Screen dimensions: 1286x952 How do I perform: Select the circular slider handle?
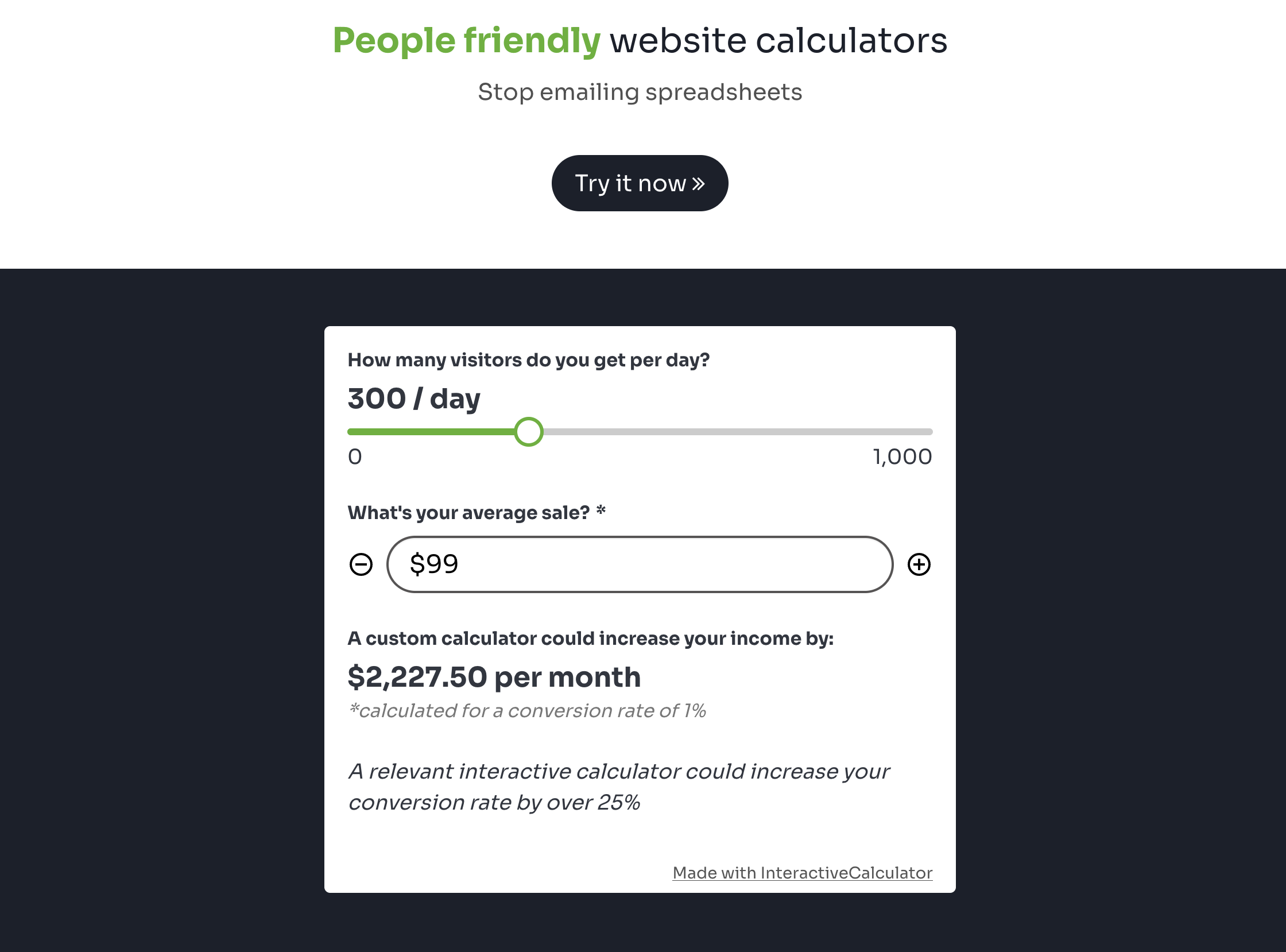[x=528, y=432]
